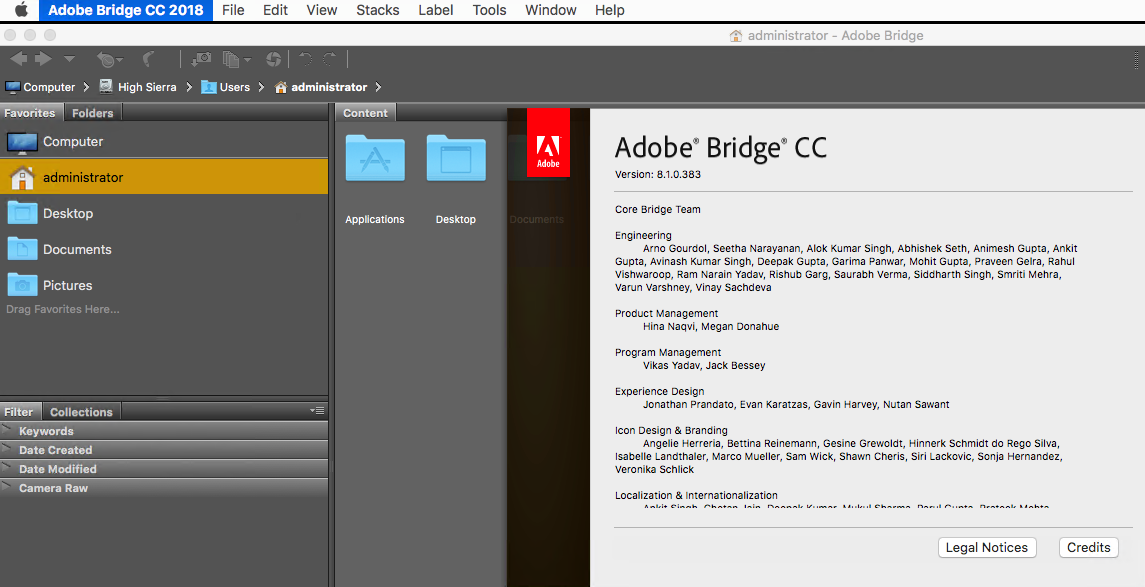Click the 'Engineering' credits heading
Image resolution: width=1145 pixels, height=587 pixels.
tap(643, 235)
